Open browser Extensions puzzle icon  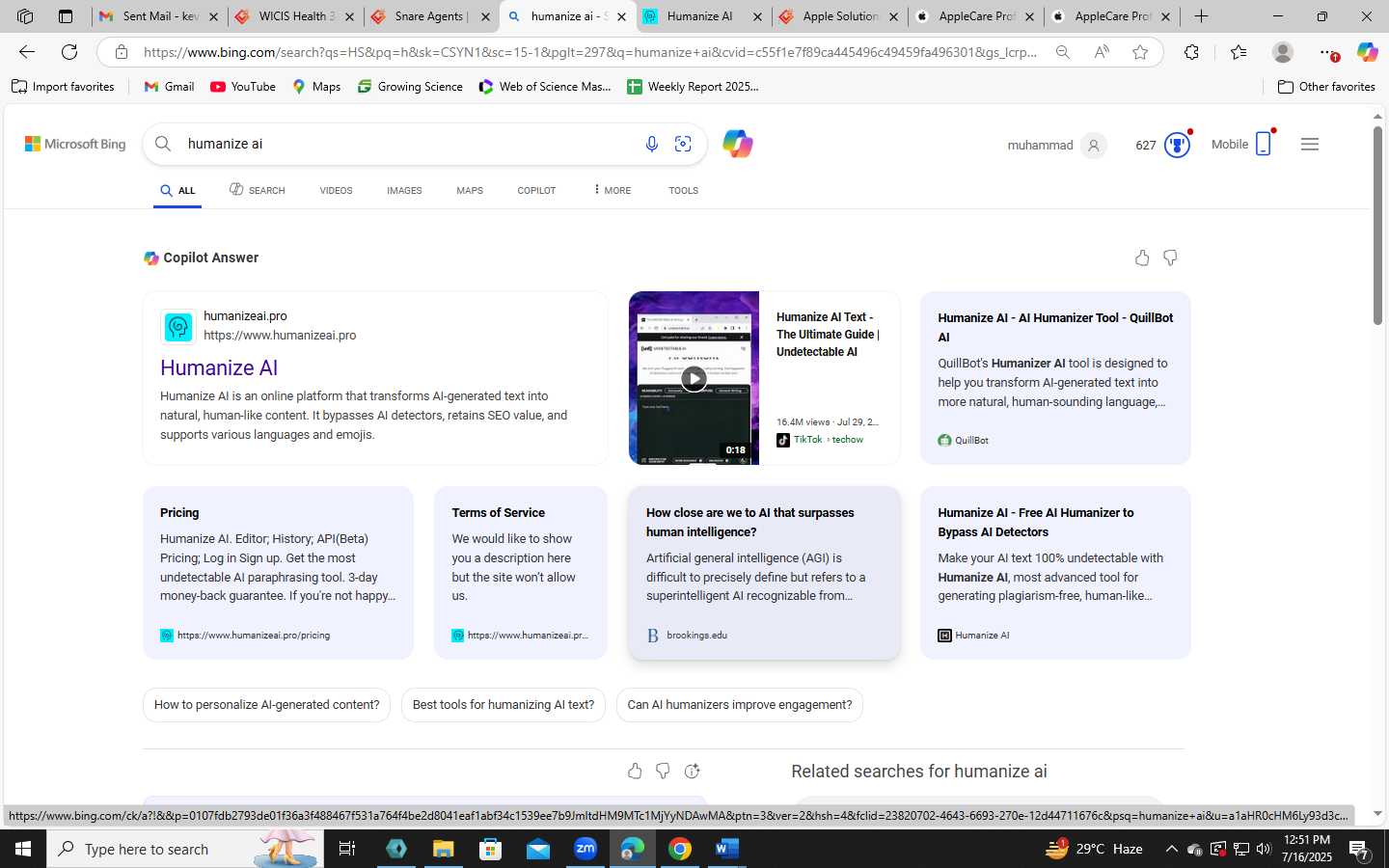(1192, 52)
